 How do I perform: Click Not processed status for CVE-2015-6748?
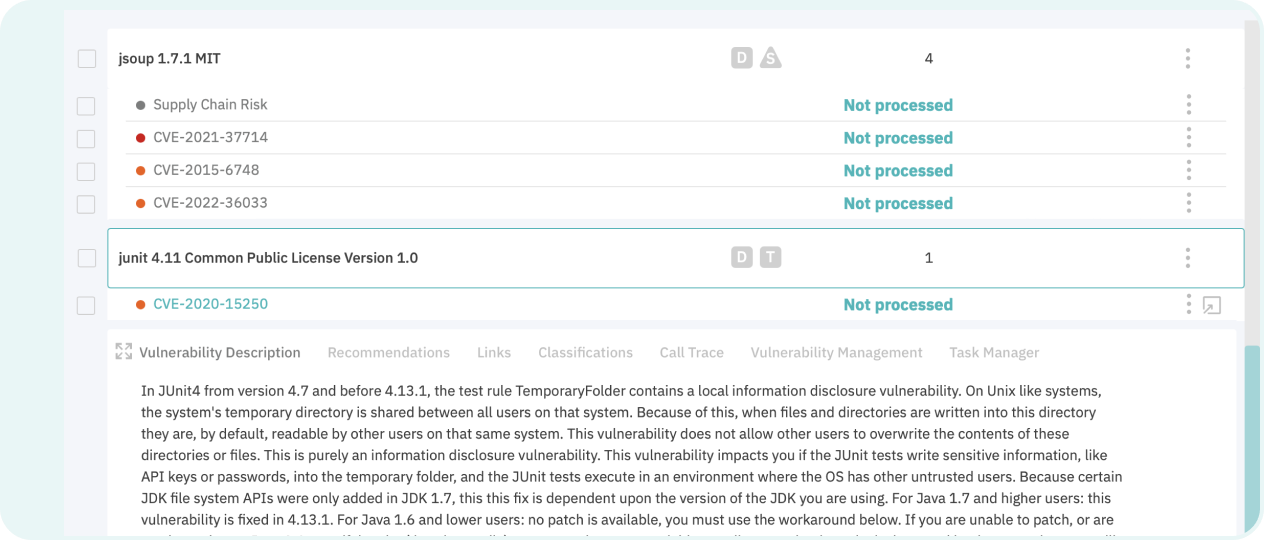(x=898, y=171)
